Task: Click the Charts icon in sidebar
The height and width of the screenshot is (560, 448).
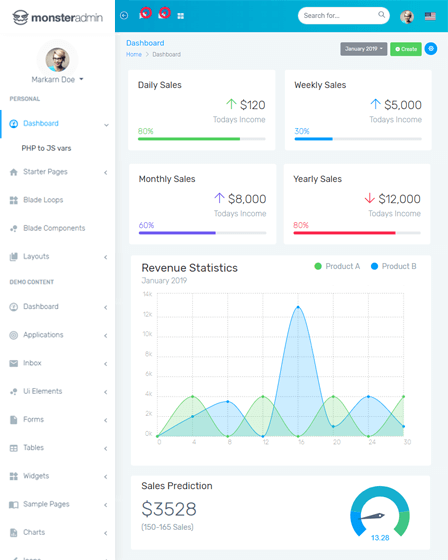Action: pos(14,532)
